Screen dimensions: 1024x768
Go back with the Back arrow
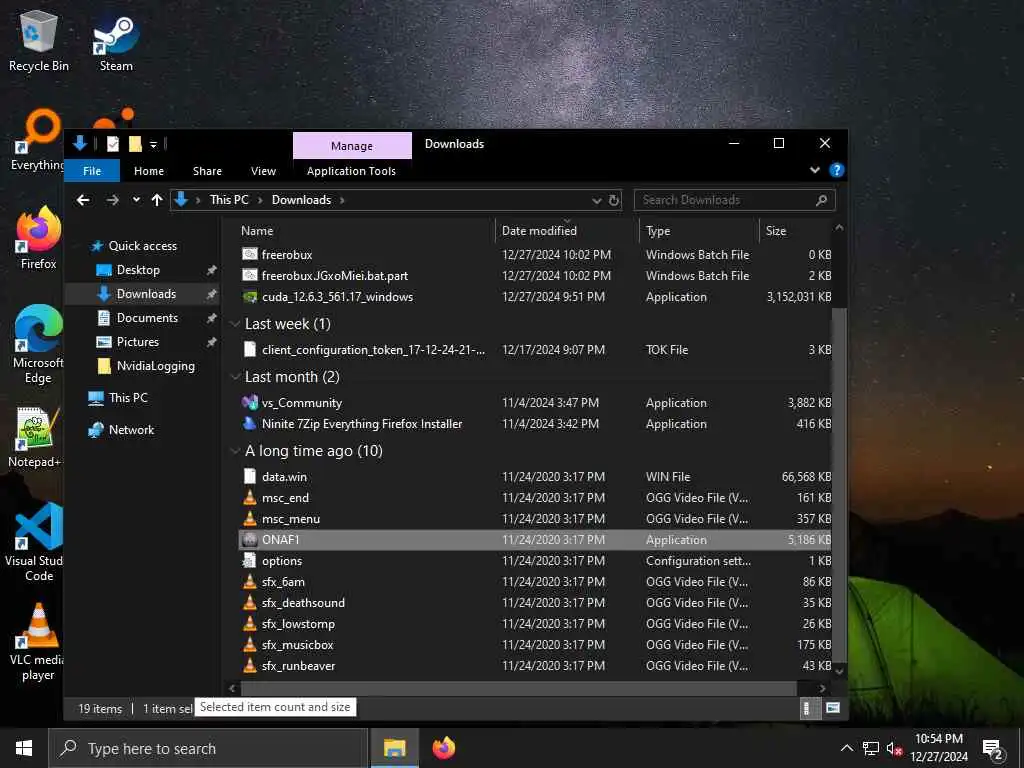[x=83, y=200]
